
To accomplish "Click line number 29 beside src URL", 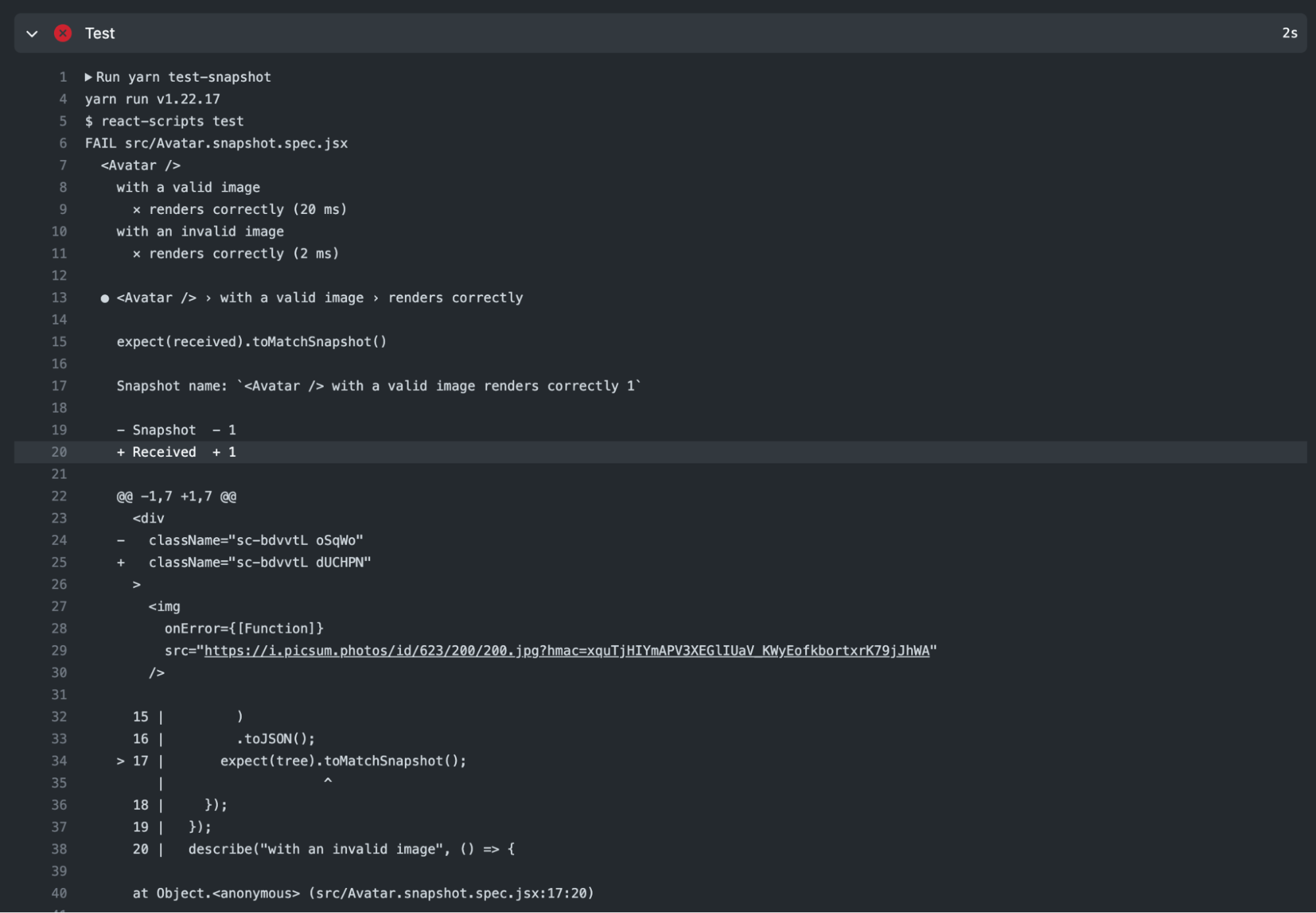I will (59, 650).
